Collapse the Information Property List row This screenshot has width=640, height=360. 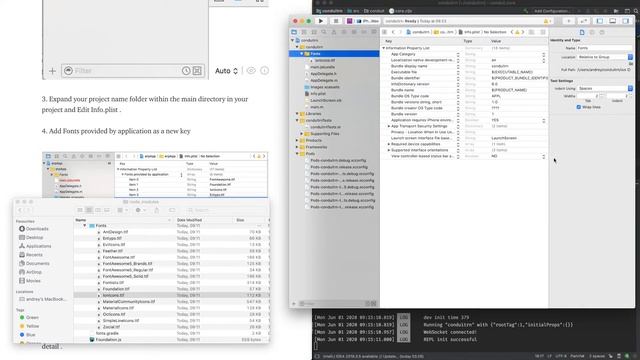tap(384, 48)
